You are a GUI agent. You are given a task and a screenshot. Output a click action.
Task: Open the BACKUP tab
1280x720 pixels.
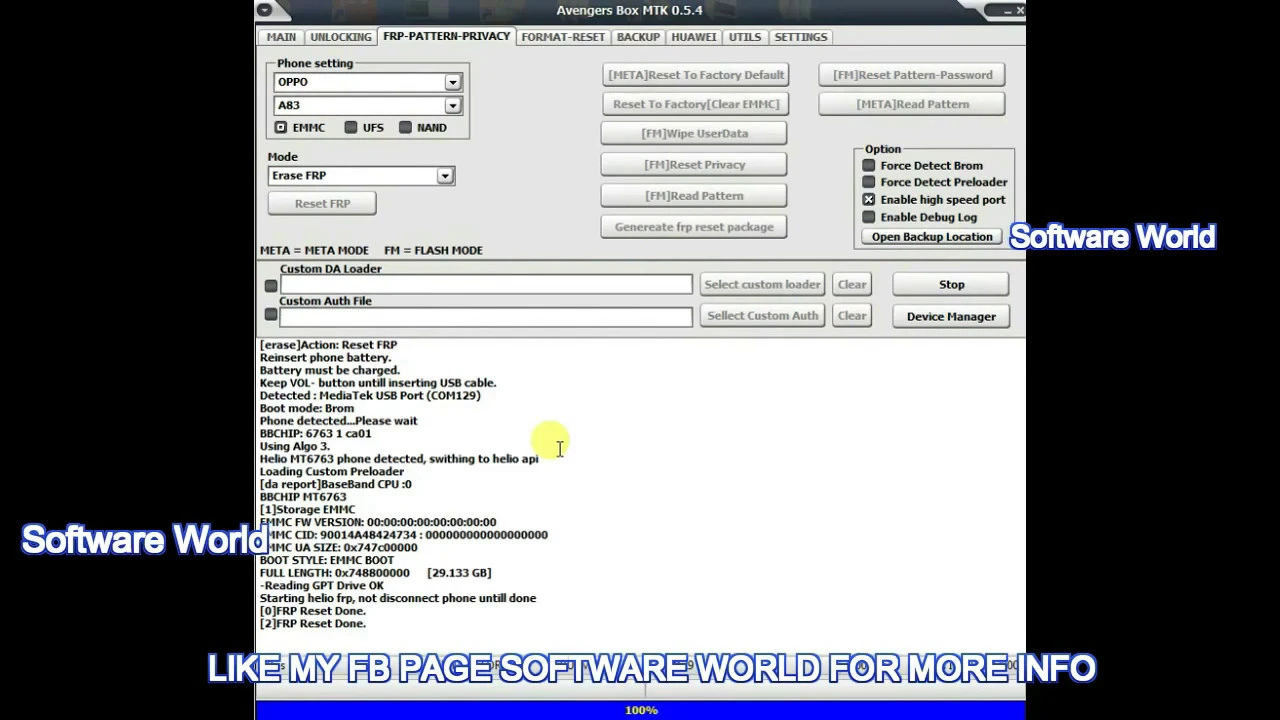pos(638,37)
